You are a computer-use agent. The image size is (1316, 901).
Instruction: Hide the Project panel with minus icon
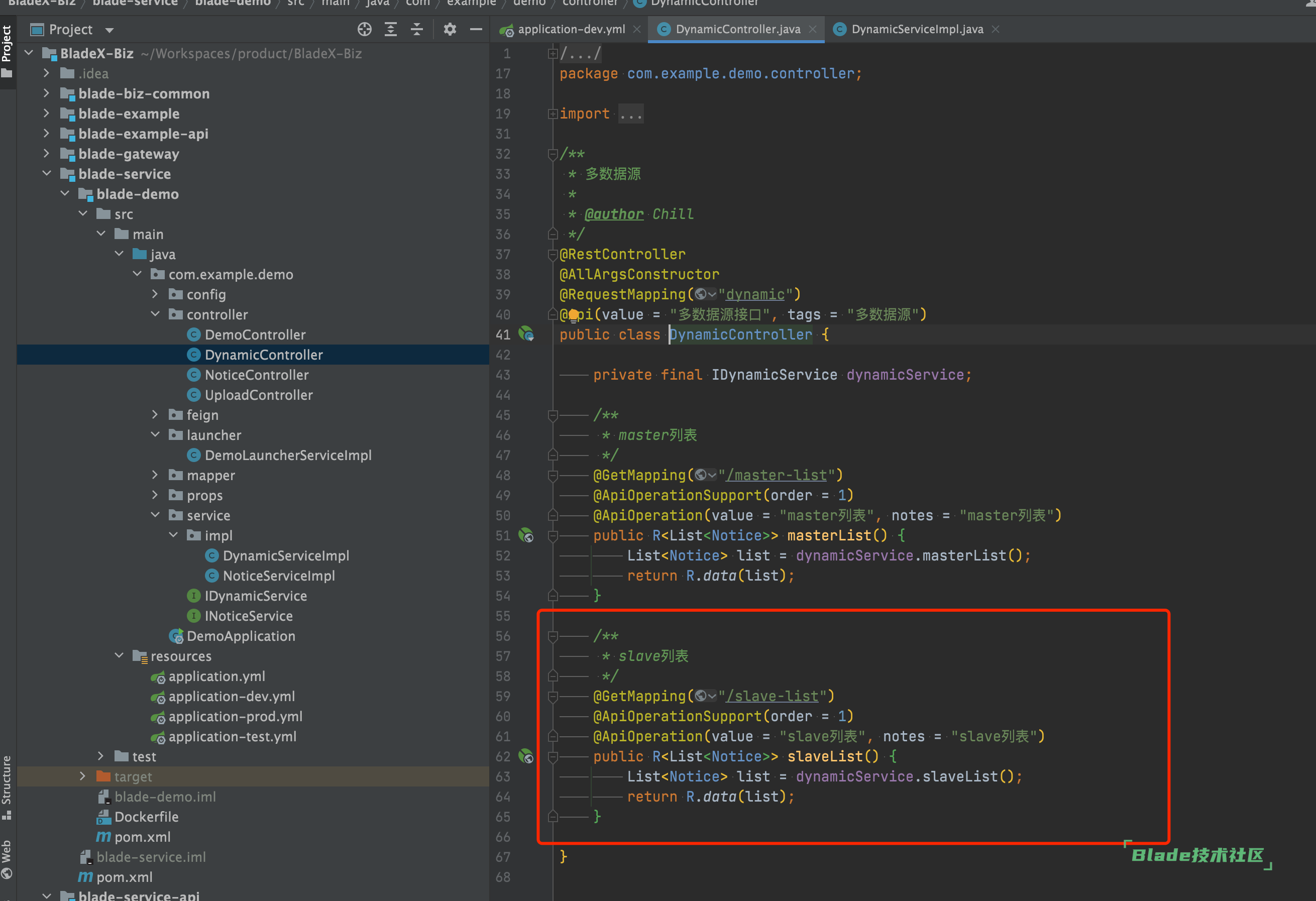476,30
